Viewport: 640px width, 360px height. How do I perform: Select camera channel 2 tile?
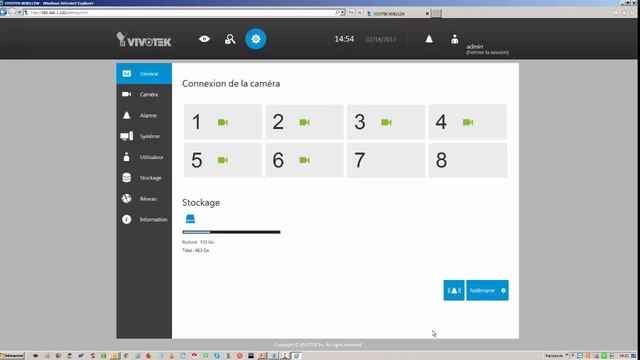pos(304,122)
